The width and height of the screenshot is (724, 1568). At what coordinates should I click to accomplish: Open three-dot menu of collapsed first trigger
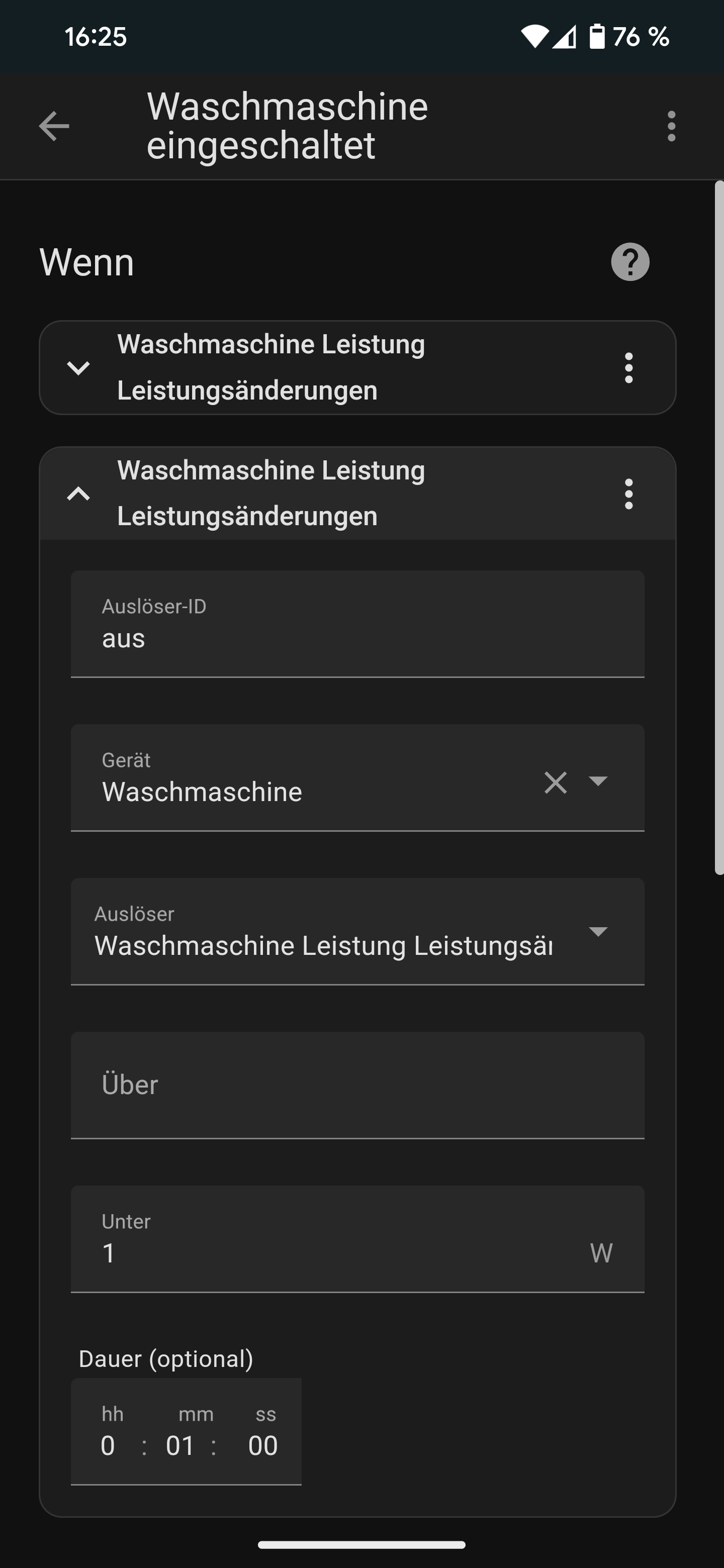pyautogui.click(x=628, y=368)
